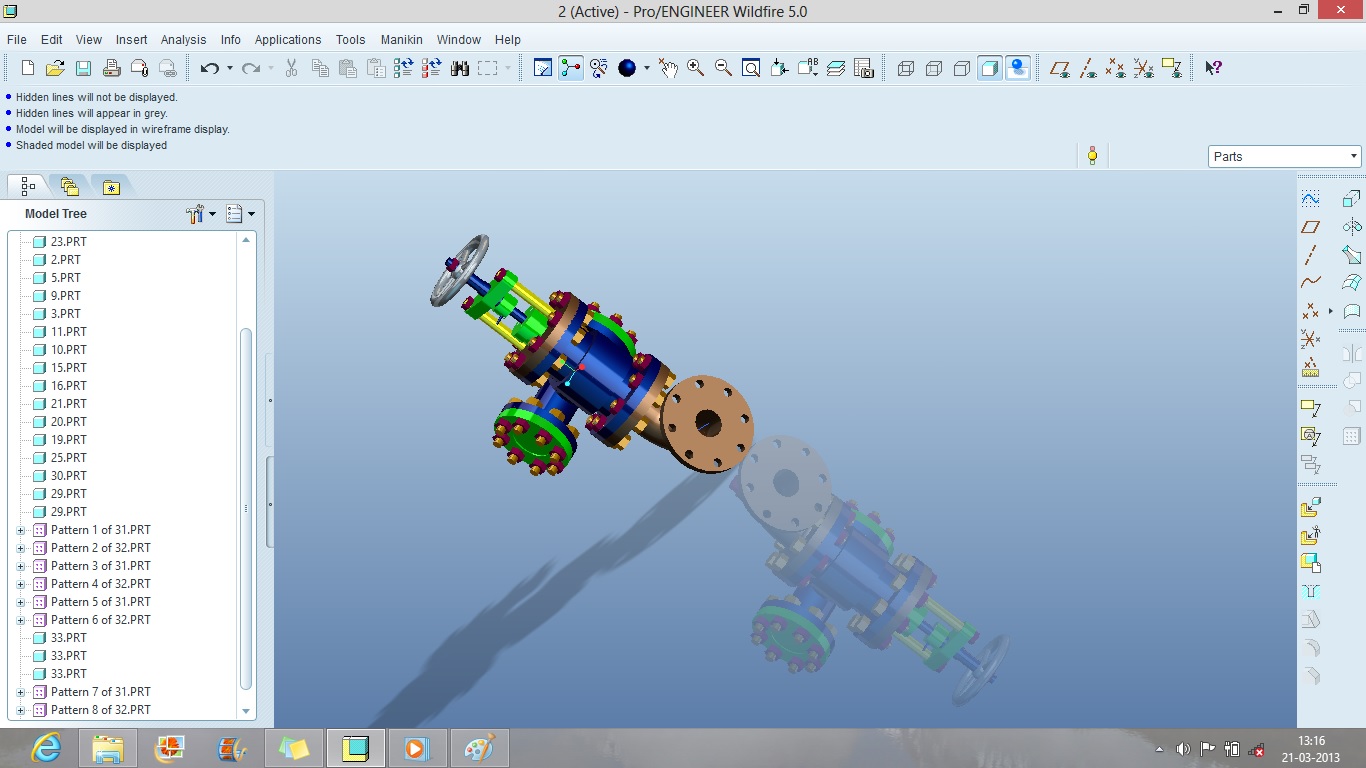Toggle Spin Center display icon
Screen dimensions: 1366x768
571,68
